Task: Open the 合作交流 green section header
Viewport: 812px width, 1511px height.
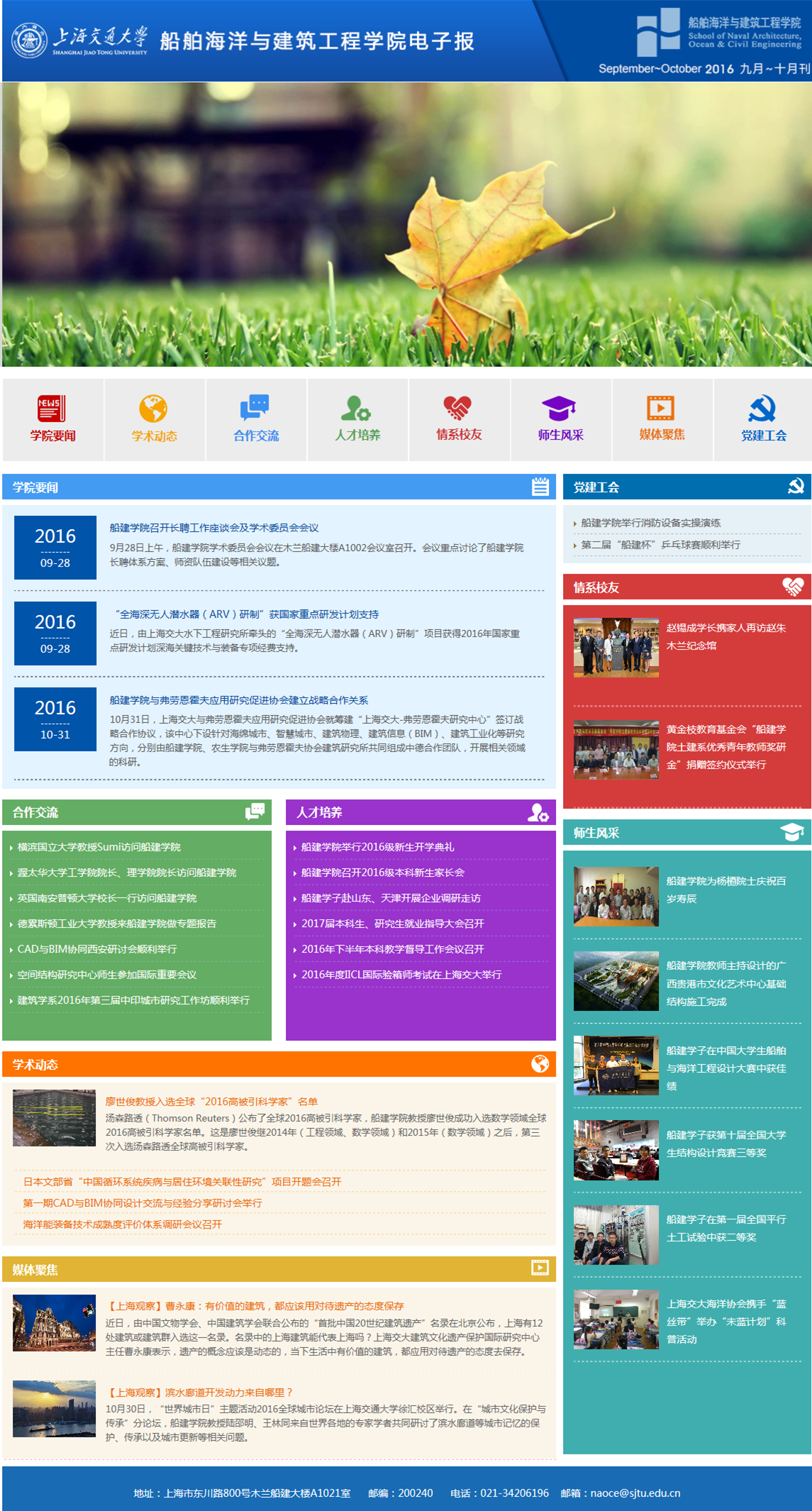Action: click(x=35, y=812)
